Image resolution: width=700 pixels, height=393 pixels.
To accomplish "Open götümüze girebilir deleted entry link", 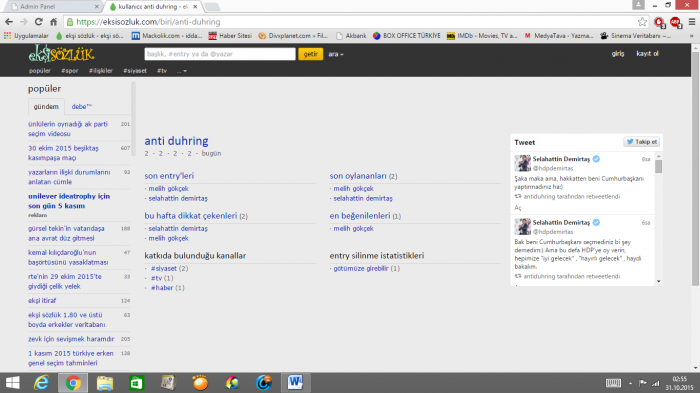I will (361, 268).
